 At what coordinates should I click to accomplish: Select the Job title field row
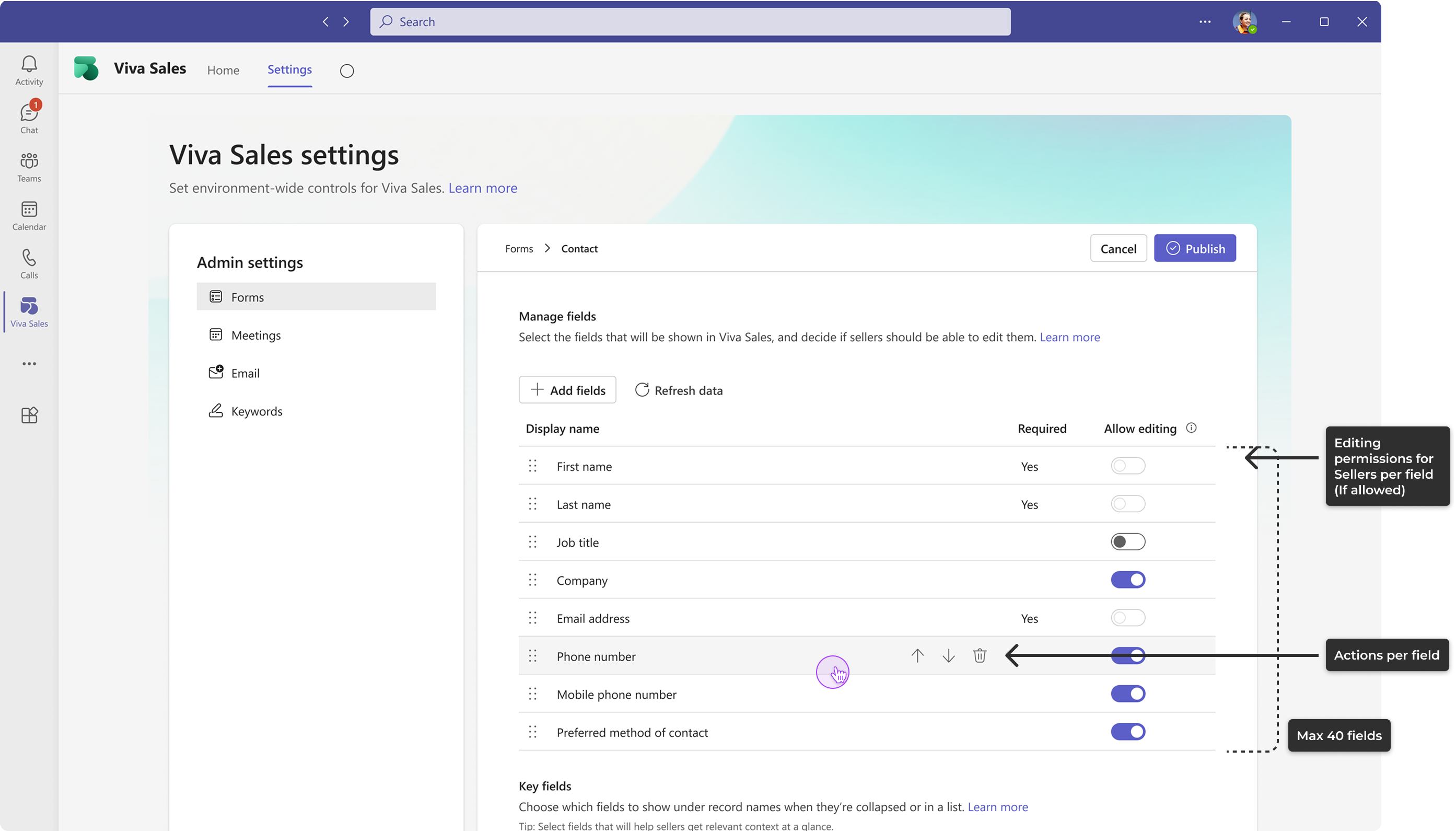pyautogui.click(x=867, y=541)
